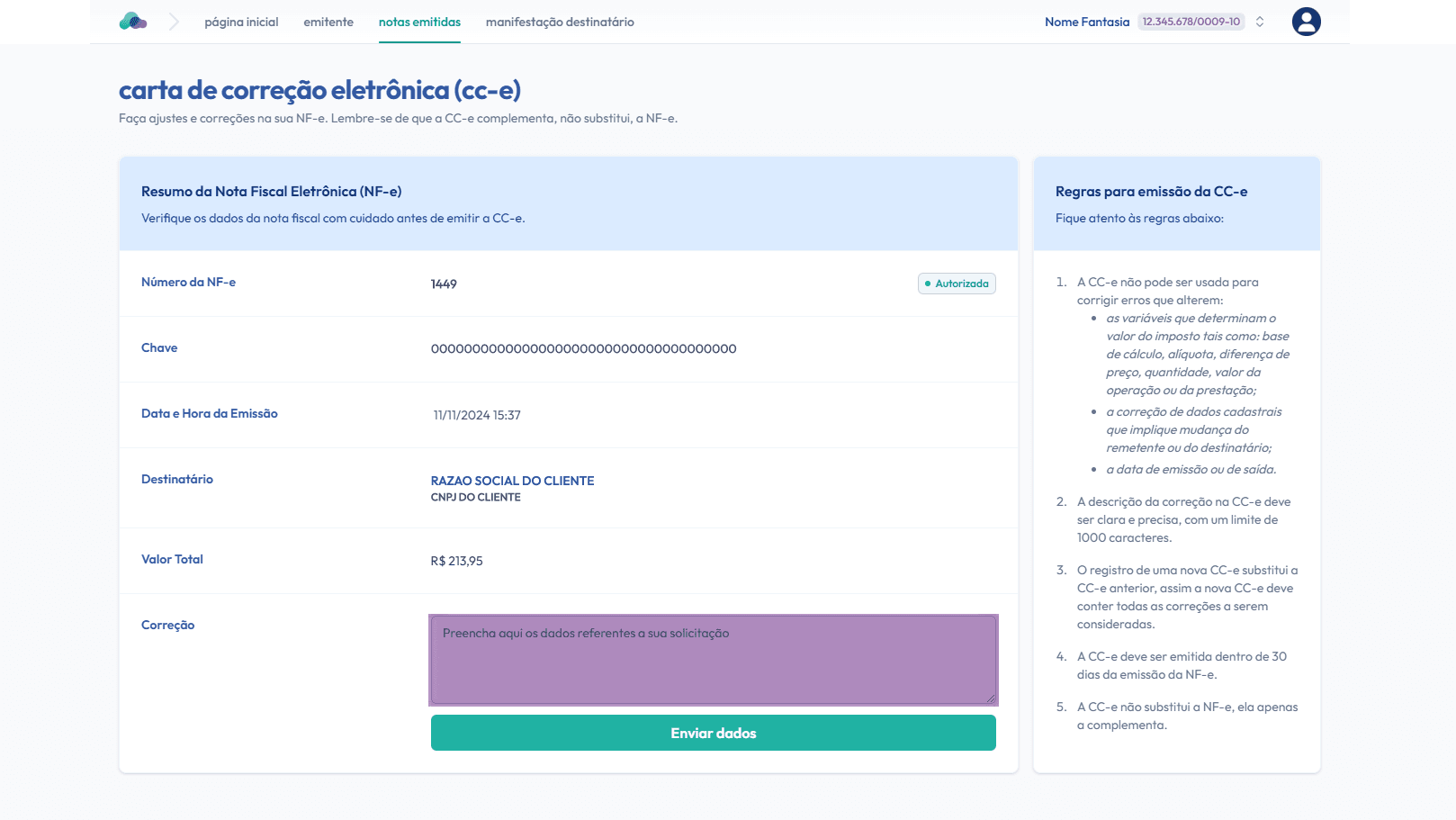
Task: Click the breadcrumb chevron beside the logo
Action: click(x=174, y=22)
